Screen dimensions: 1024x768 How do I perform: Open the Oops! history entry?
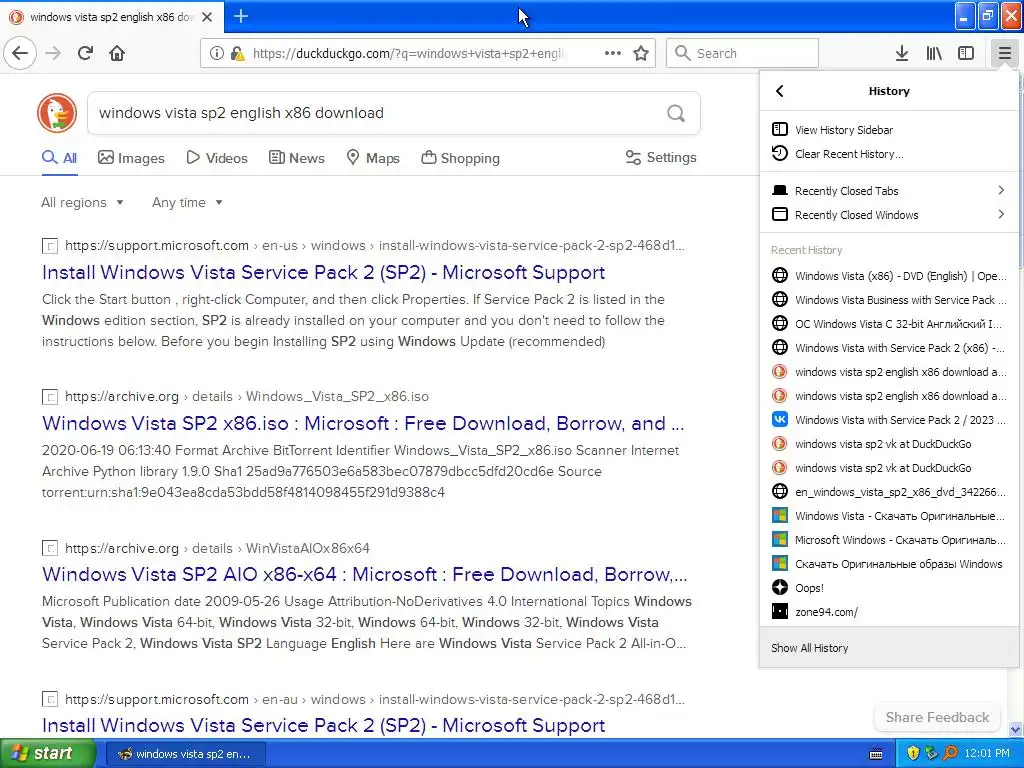click(x=889, y=588)
